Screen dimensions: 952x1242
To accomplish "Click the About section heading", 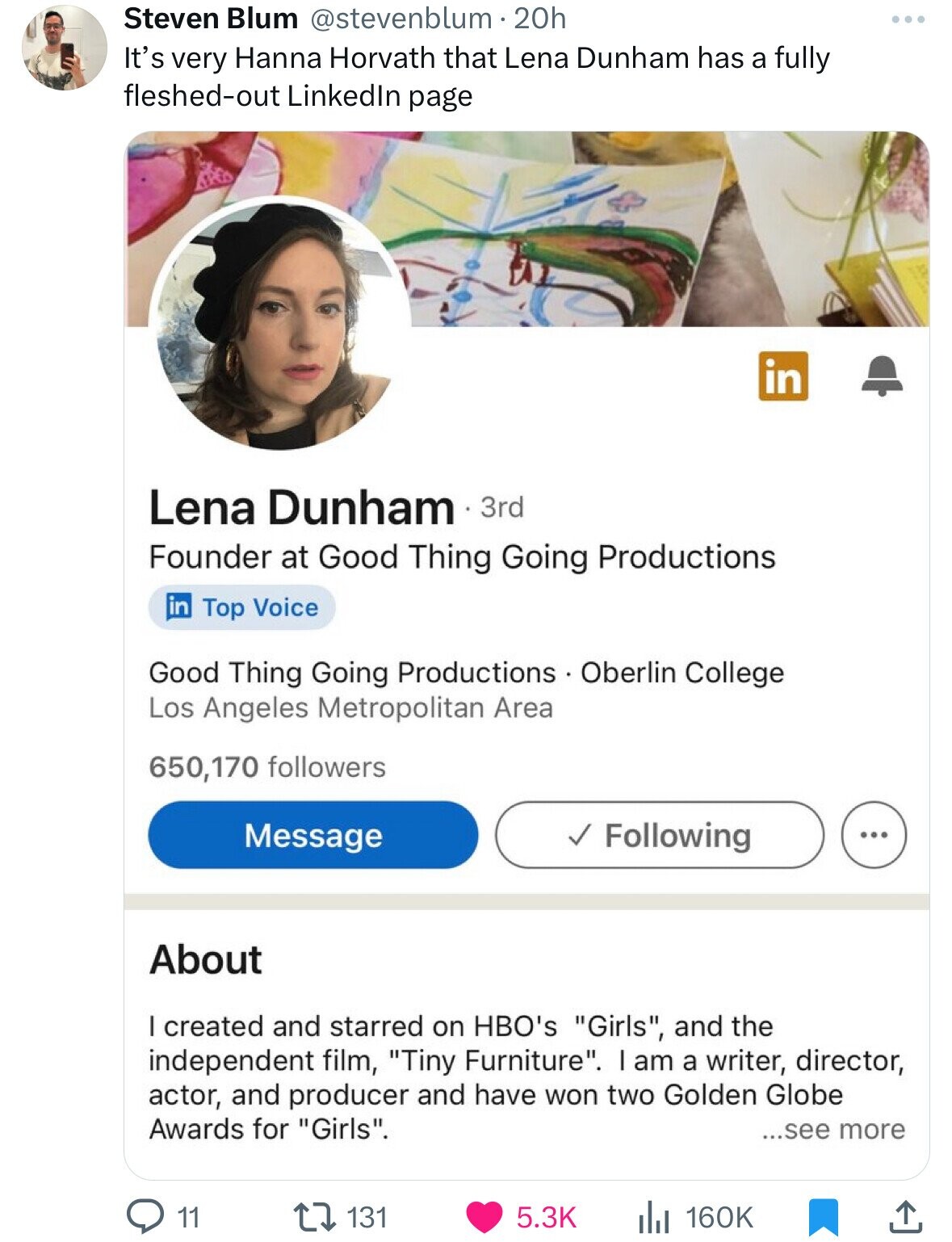I will pyautogui.click(x=206, y=960).
